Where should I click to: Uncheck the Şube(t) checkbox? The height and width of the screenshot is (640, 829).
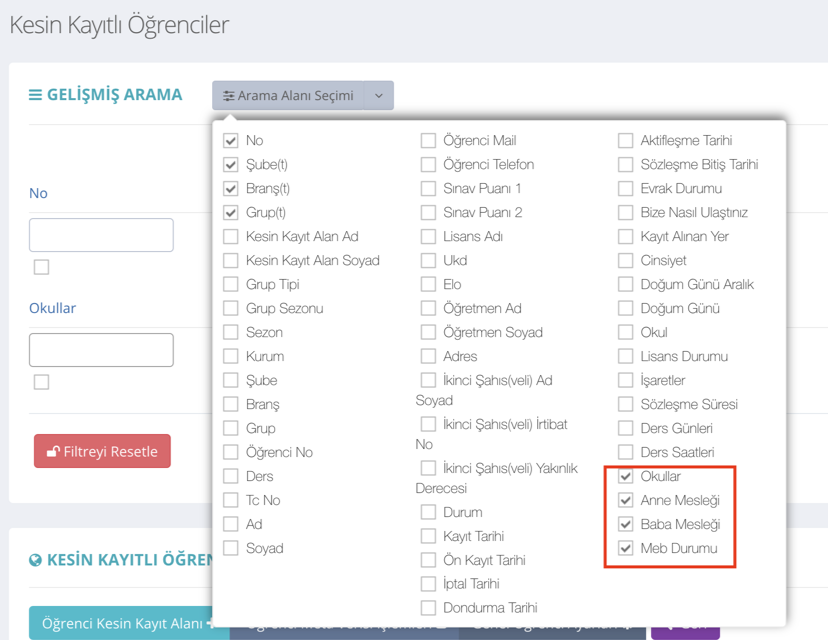pyautogui.click(x=231, y=165)
